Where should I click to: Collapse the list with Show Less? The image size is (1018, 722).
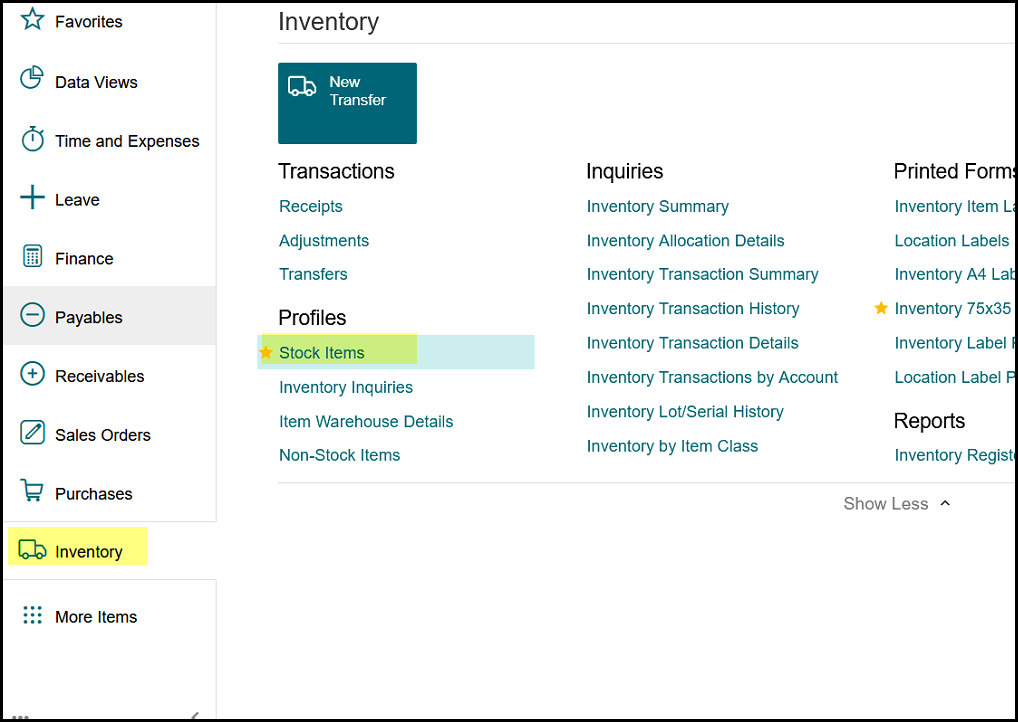(x=896, y=504)
